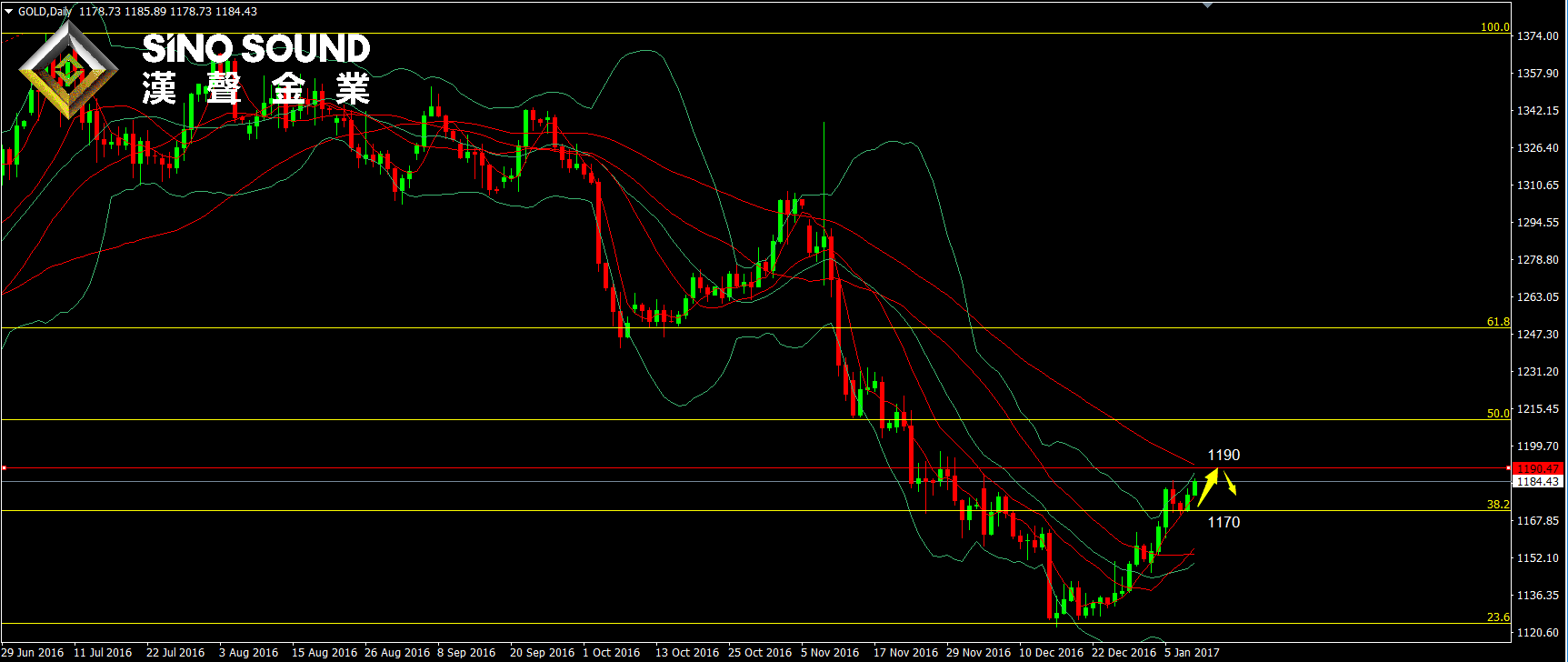Click the Fibonacci 38.2 level label
The image size is (1568, 662).
point(1498,505)
